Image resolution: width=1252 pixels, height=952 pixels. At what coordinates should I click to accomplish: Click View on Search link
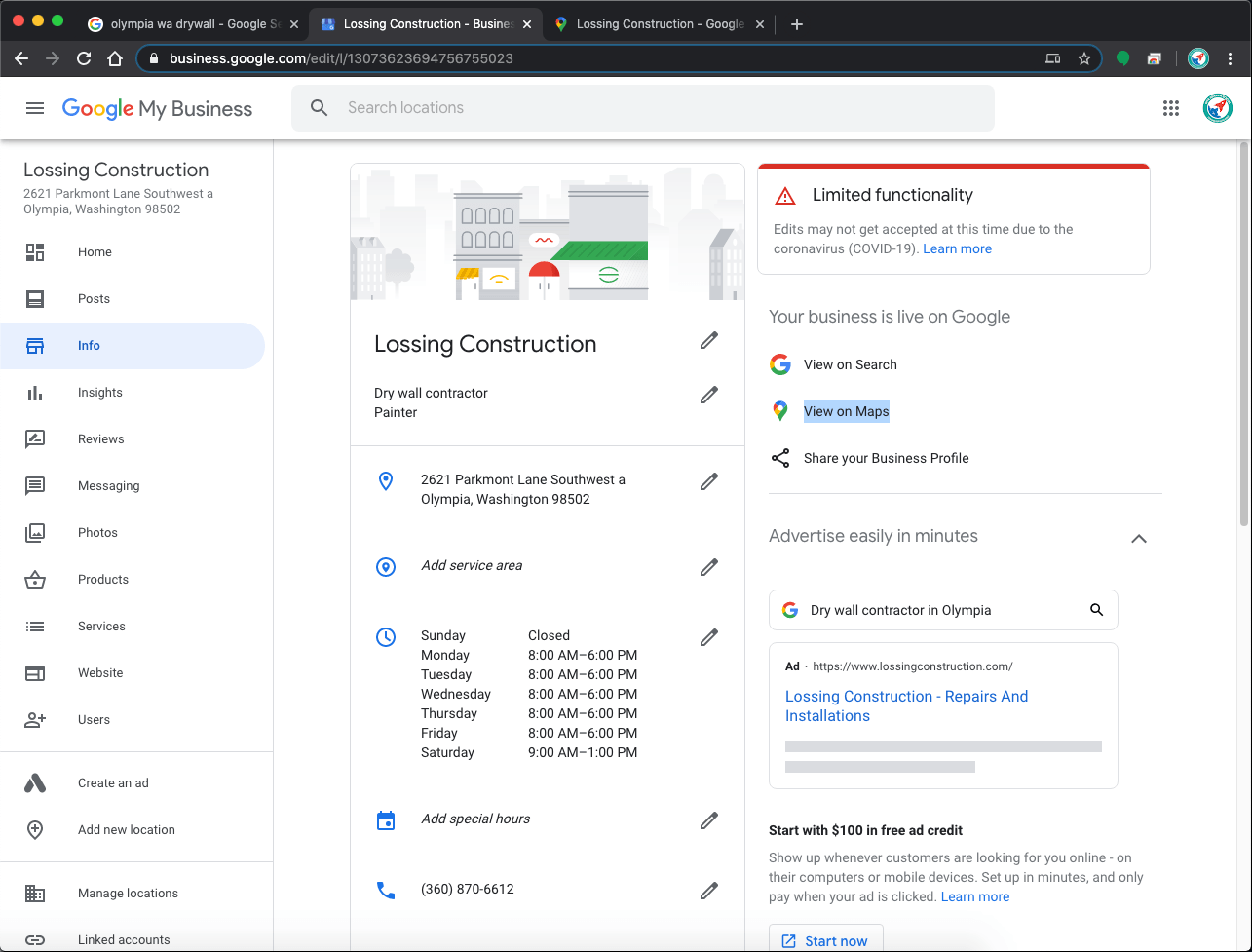pos(850,364)
